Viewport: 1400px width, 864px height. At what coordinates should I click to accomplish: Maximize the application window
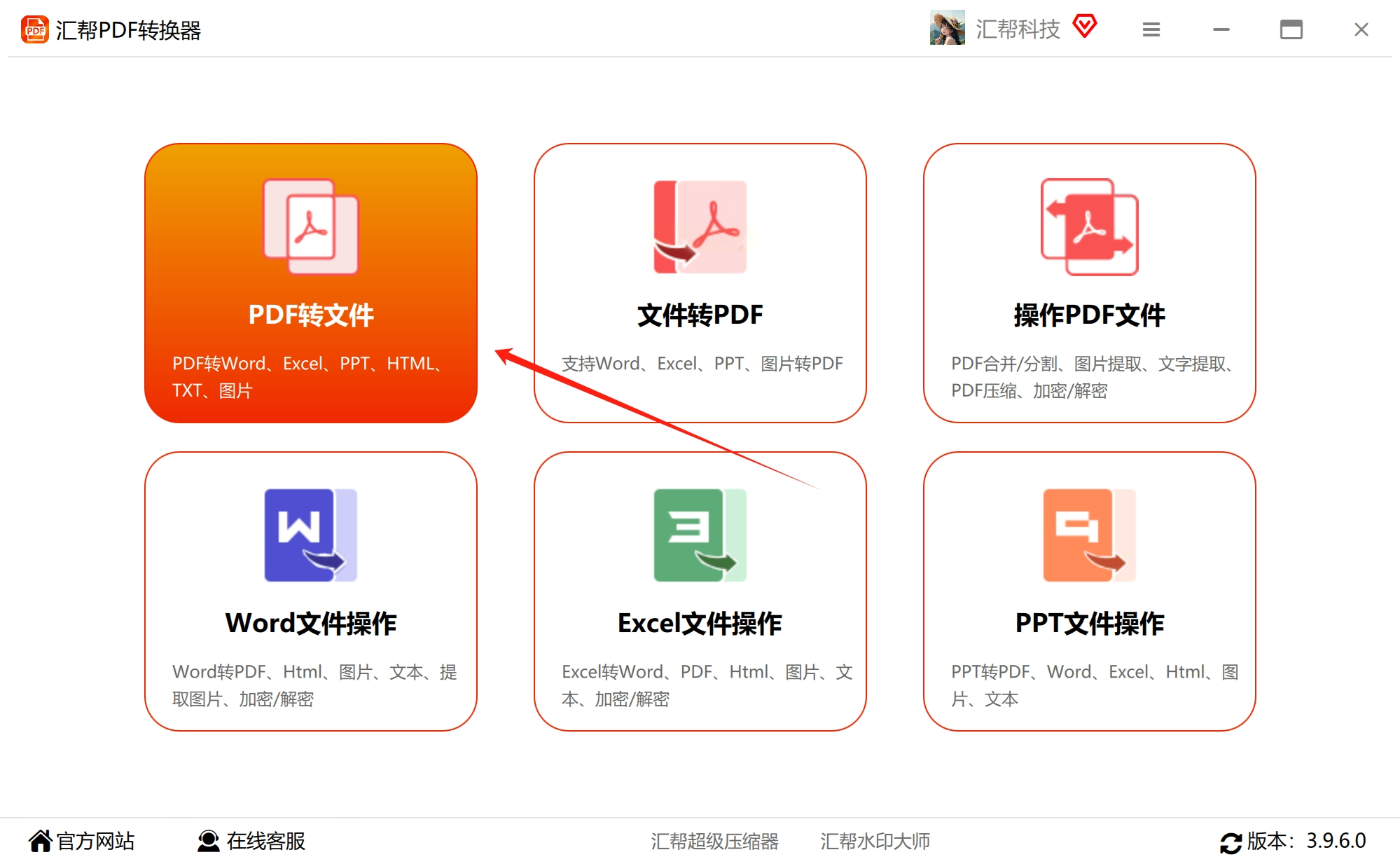(1291, 29)
